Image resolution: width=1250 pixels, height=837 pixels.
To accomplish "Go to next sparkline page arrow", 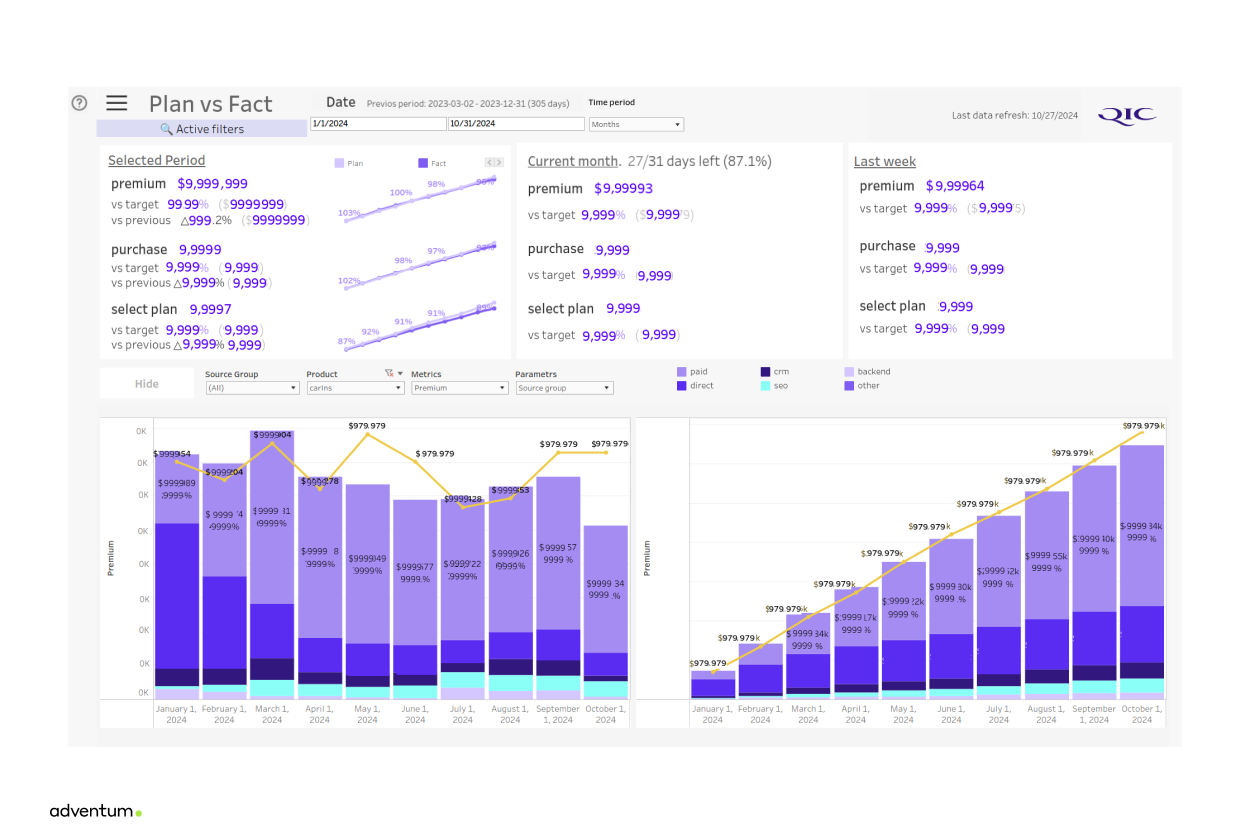I will [500, 162].
